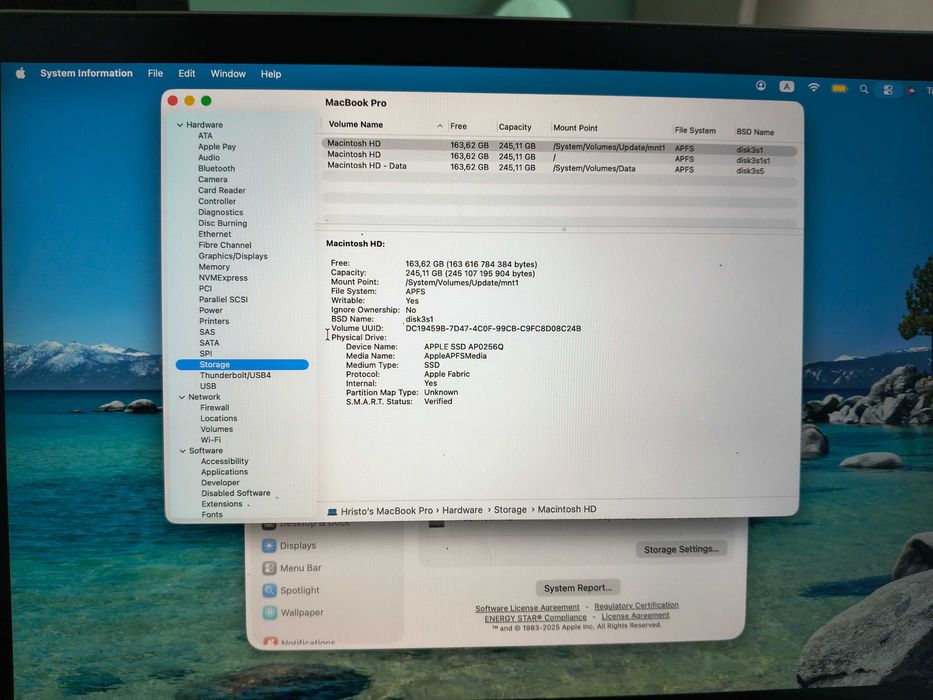
Task: Click the battery status icon in menu bar
Action: click(x=839, y=88)
